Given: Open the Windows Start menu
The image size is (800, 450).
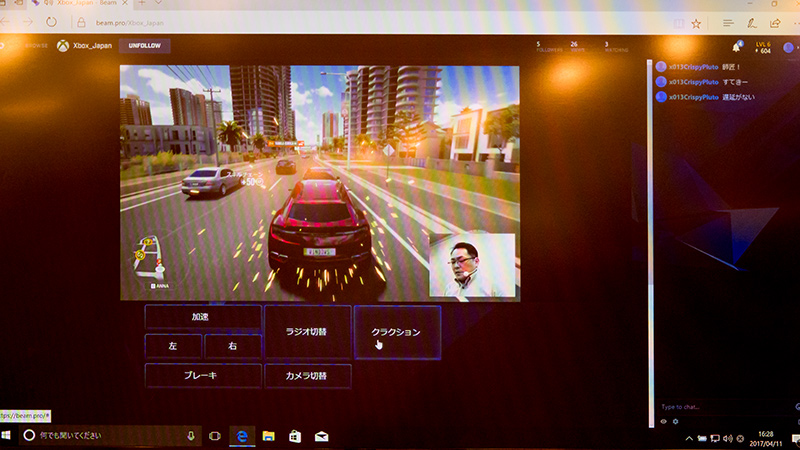Looking at the screenshot, I should tap(6, 435).
